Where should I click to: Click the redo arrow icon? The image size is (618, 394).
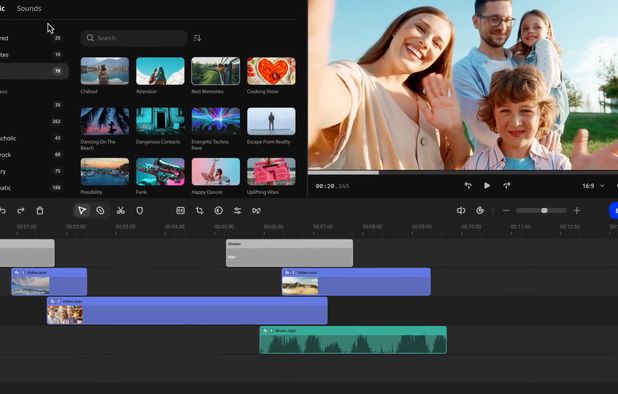click(x=21, y=210)
